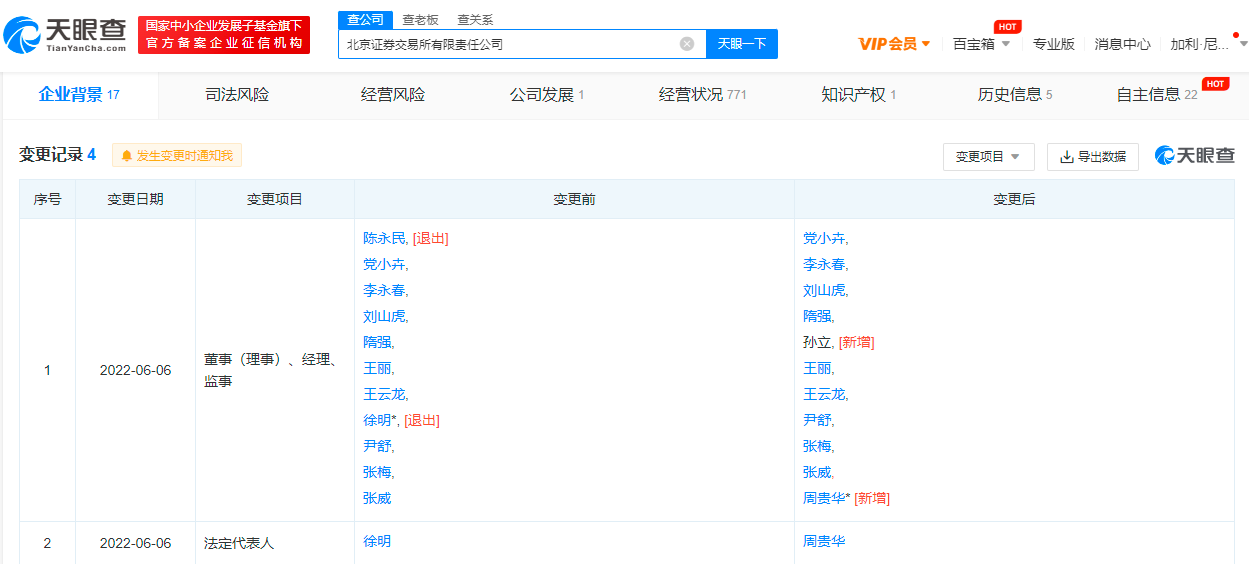Expand the 百宝箱 dropdown
Viewport: 1249px width, 564px height.
981,44
